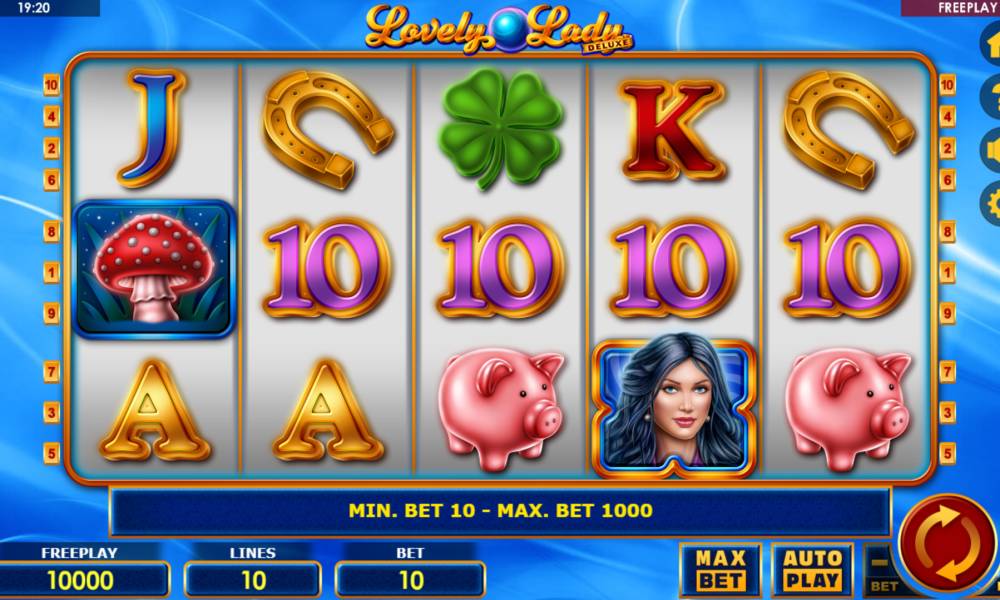This screenshot has width=1000, height=600.
Task: Select payline 5 marker on the right
Action: point(947,453)
